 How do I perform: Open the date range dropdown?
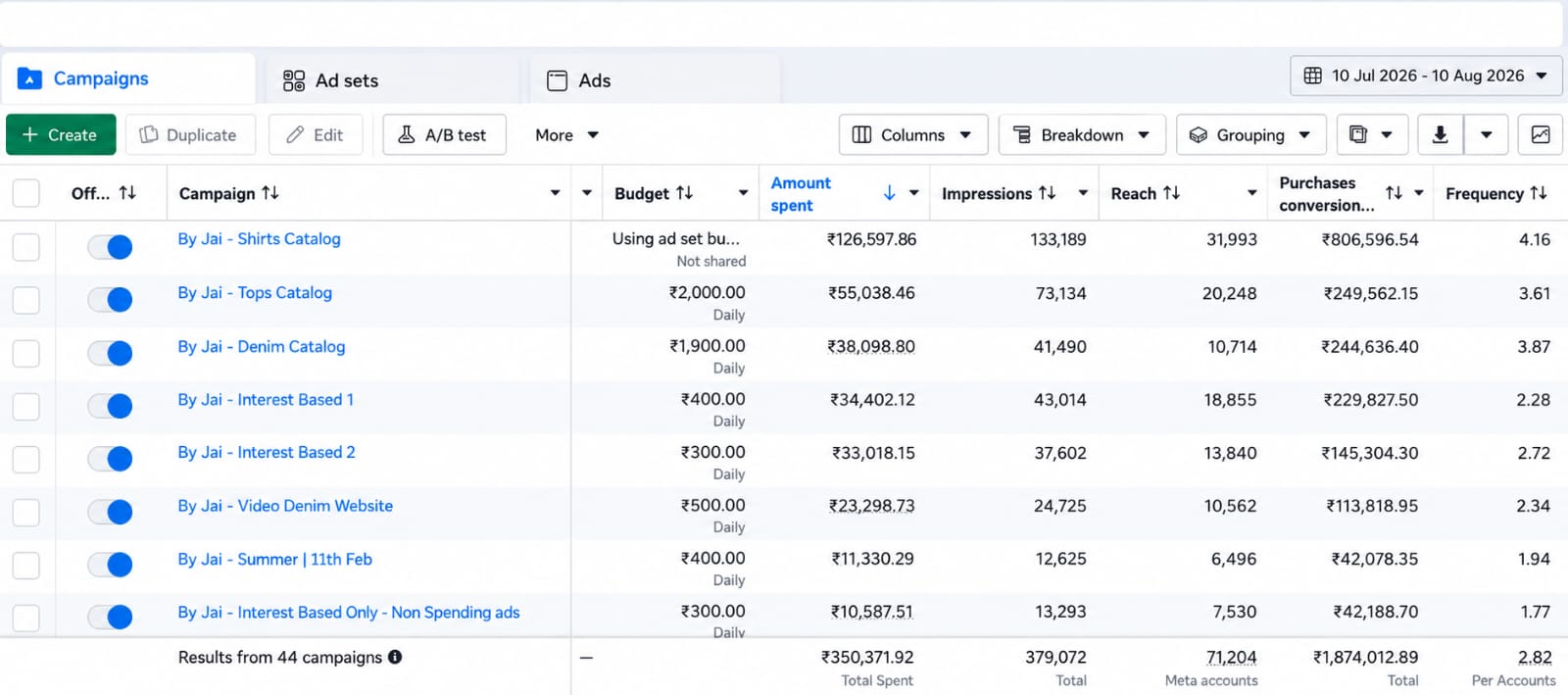[x=1426, y=75]
